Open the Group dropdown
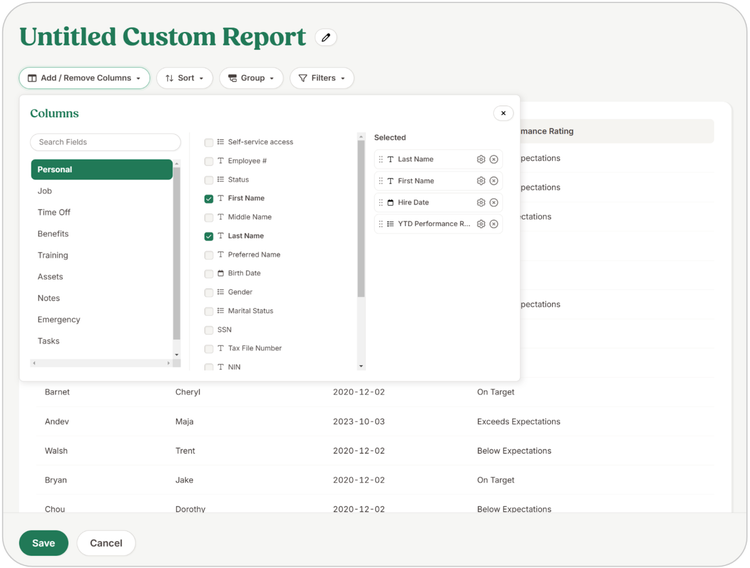This screenshot has width=750, height=568. coord(251,78)
